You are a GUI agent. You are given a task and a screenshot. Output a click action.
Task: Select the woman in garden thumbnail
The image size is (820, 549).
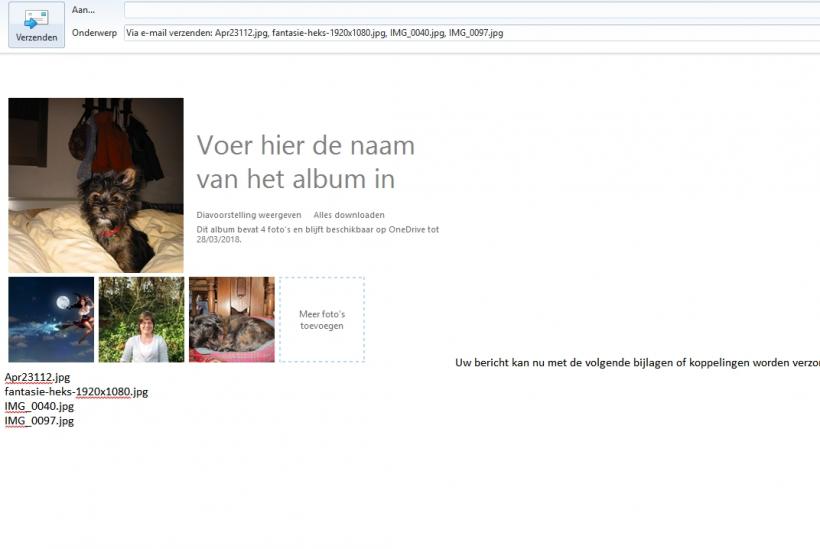pyautogui.click(x=141, y=319)
